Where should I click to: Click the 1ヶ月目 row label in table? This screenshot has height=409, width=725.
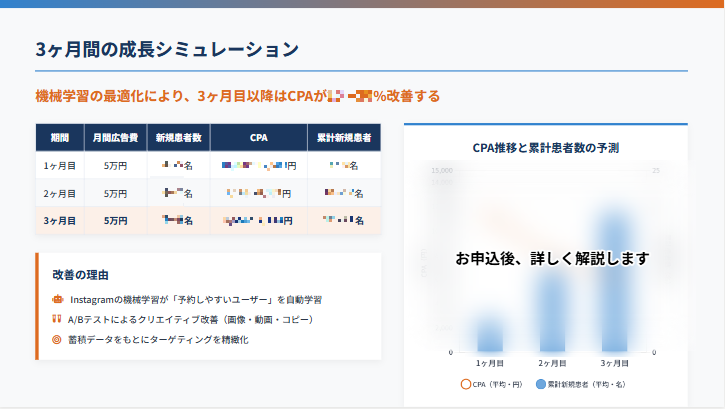60,165
